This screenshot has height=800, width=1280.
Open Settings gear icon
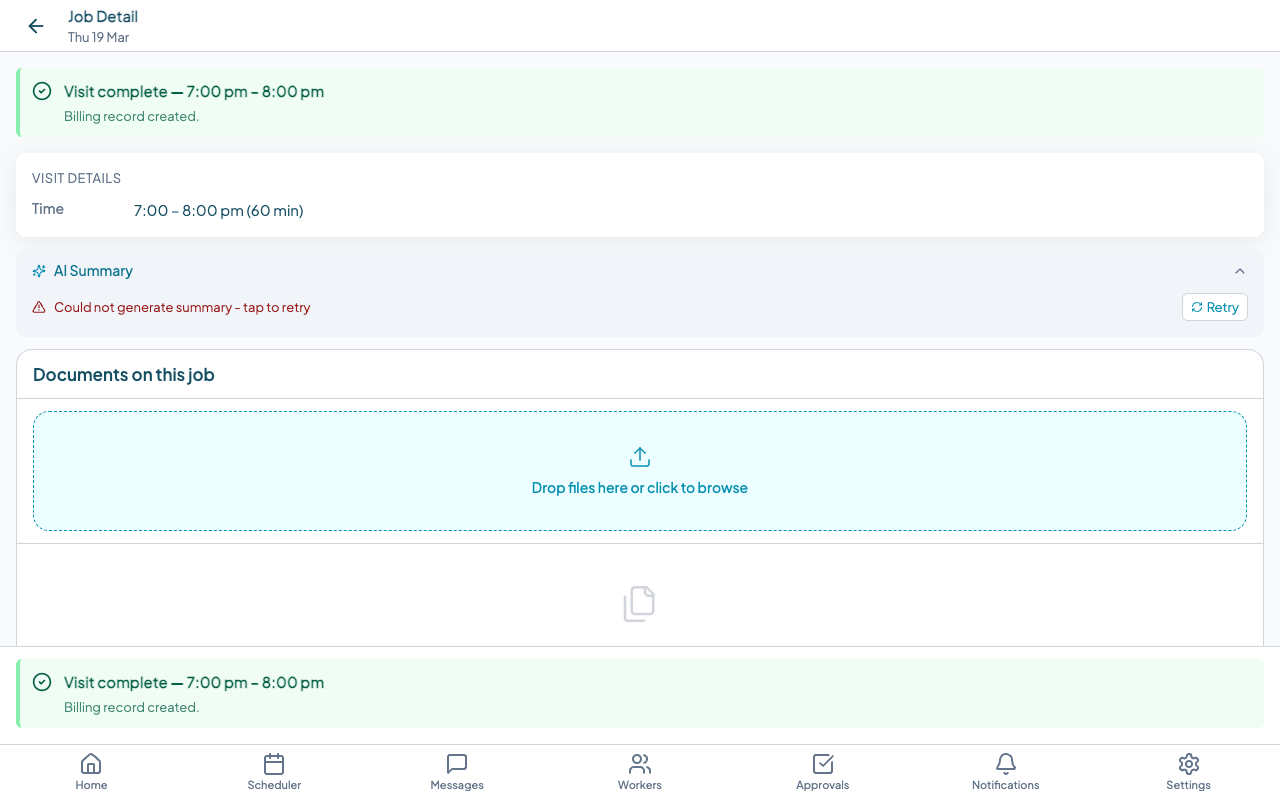(1188, 764)
